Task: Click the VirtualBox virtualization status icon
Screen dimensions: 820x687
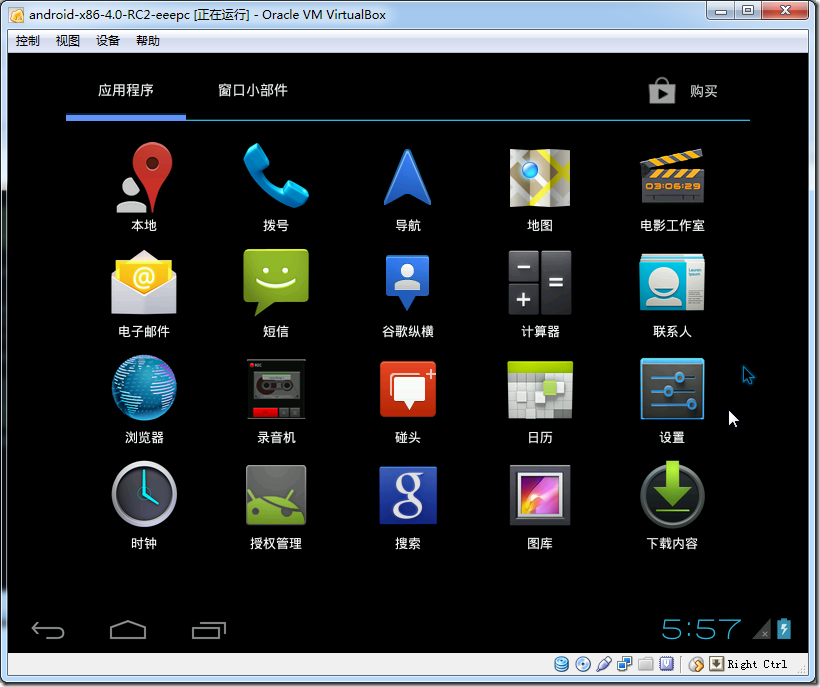Action: pos(666,664)
